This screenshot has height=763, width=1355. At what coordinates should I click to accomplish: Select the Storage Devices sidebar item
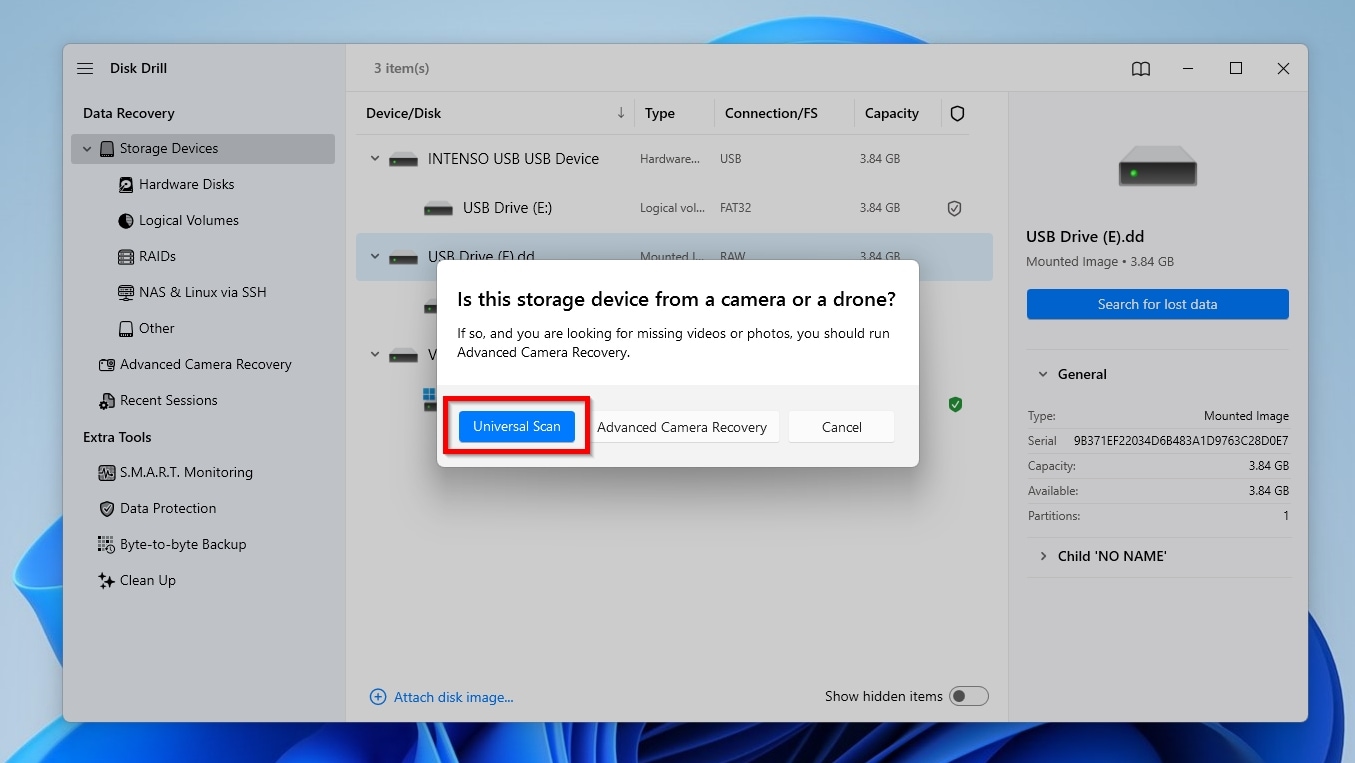pos(203,148)
